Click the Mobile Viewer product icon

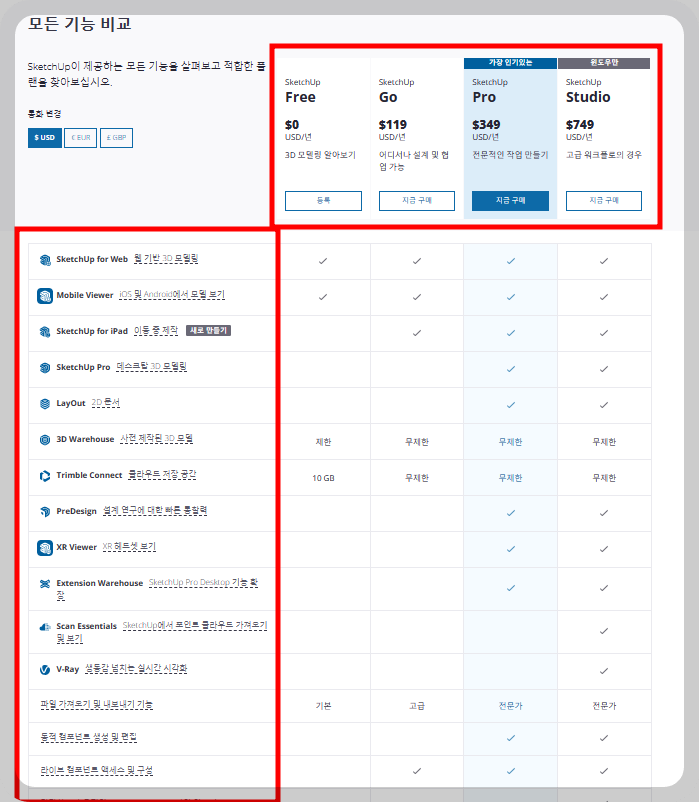click(x=45, y=296)
